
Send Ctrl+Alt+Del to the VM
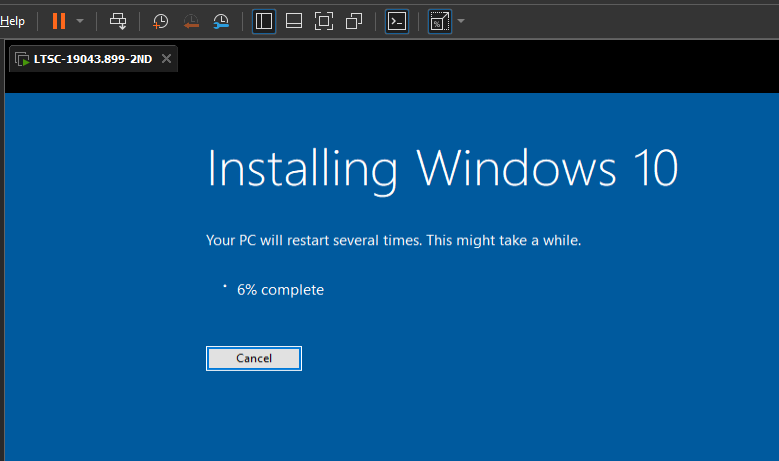[118, 21]
